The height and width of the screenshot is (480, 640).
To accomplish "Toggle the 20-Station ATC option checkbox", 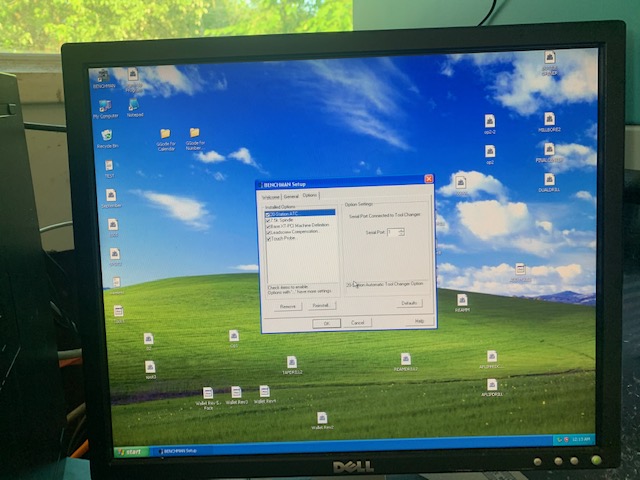I will coord(268,214).
